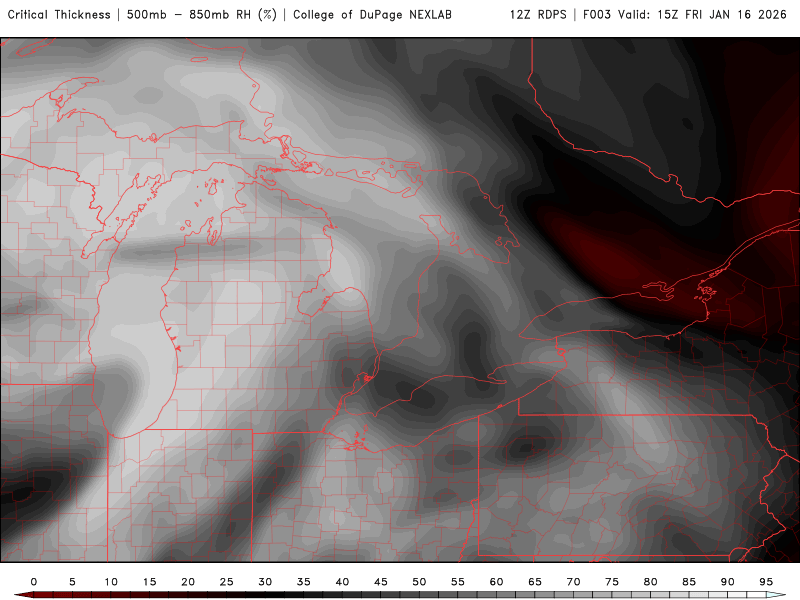800x600 pixels.
Task: Click the '12Z RDPS' model run label
Action: point(538,15)
